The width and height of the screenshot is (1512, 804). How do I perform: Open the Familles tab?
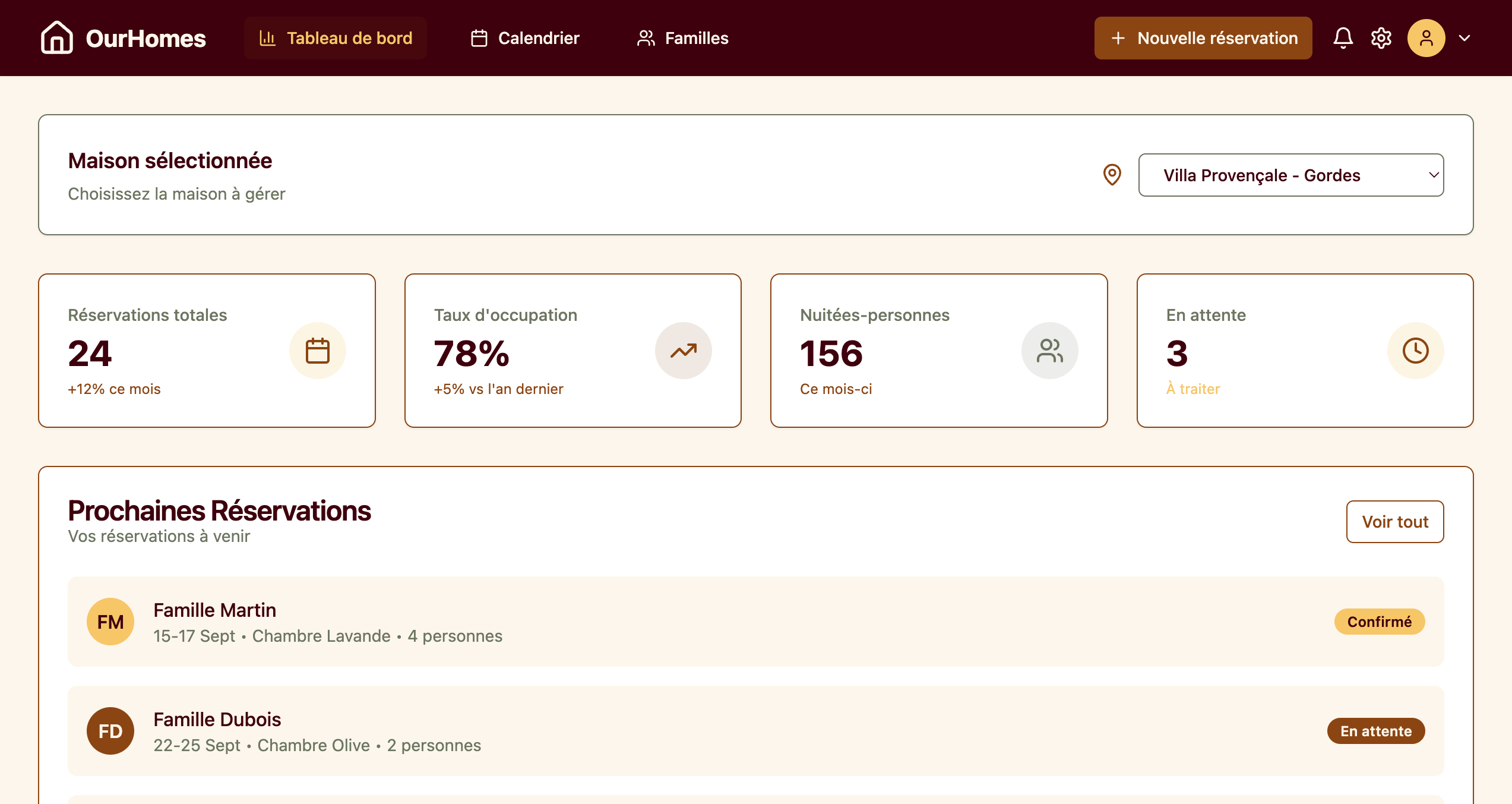[x=682, y=38]
